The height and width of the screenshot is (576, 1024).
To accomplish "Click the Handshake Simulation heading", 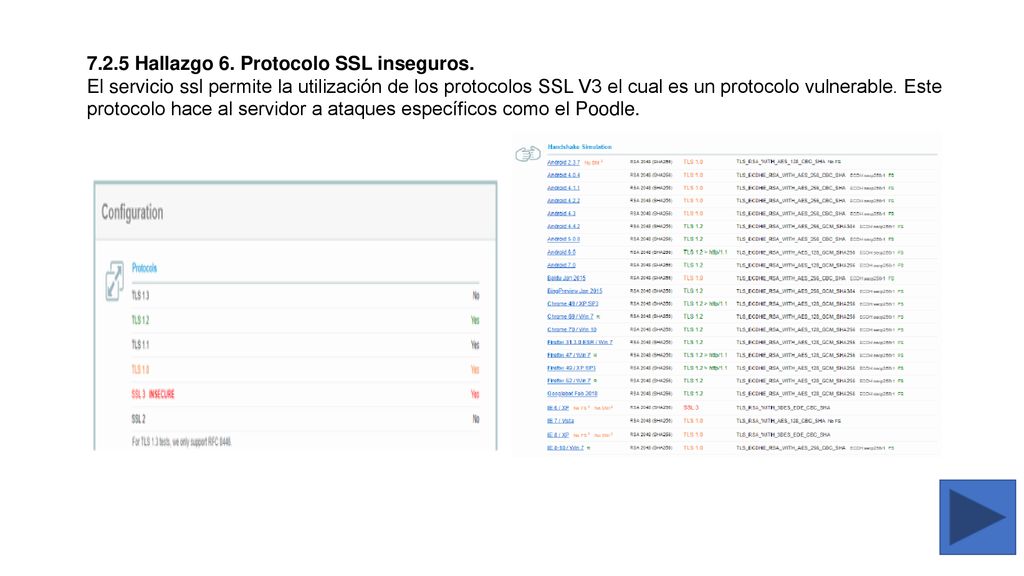I will [x=579, y=147].
